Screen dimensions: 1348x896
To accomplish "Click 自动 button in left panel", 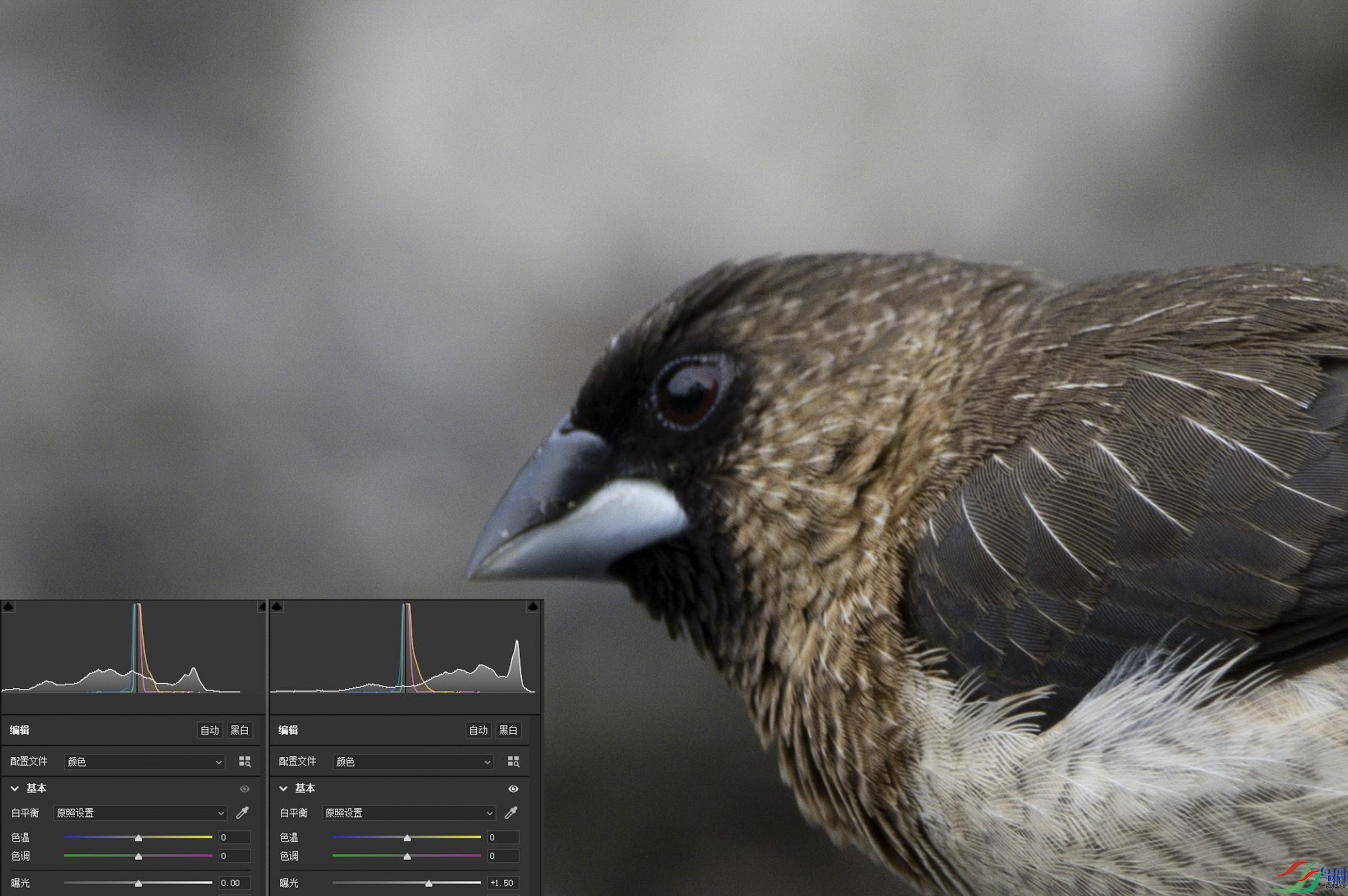I will 210,730.
